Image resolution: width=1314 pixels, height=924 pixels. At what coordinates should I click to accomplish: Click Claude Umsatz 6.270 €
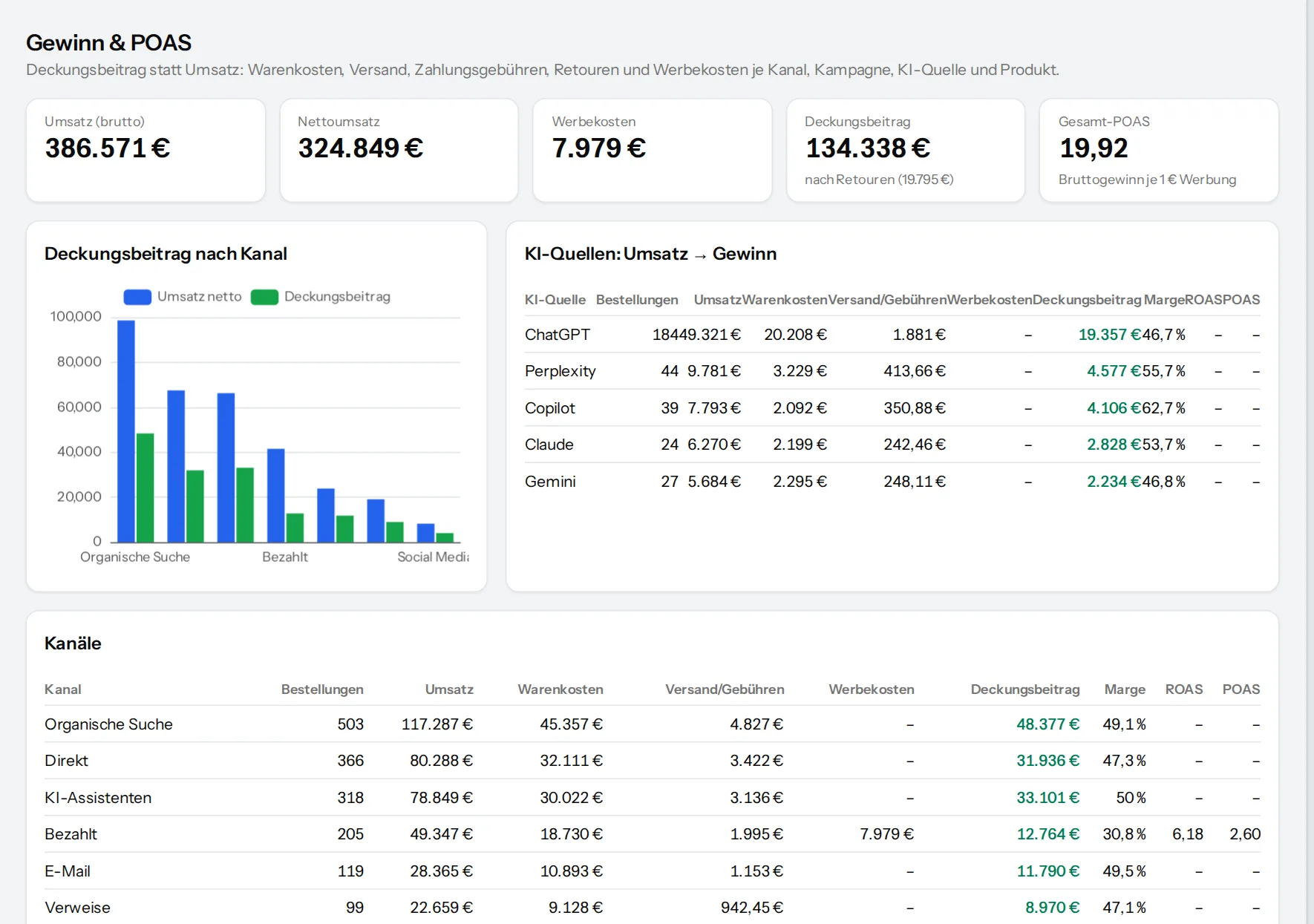click(x=714, y=445)
